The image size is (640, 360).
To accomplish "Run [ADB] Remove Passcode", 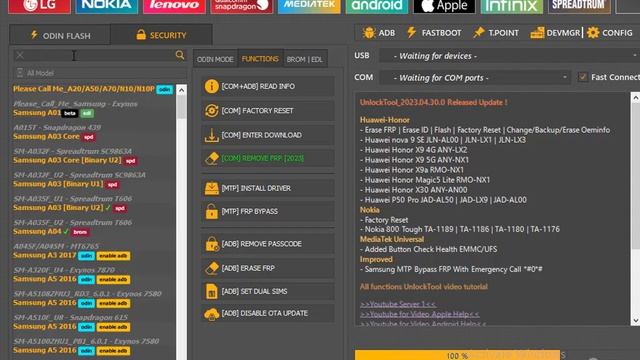I will [268, 244].
